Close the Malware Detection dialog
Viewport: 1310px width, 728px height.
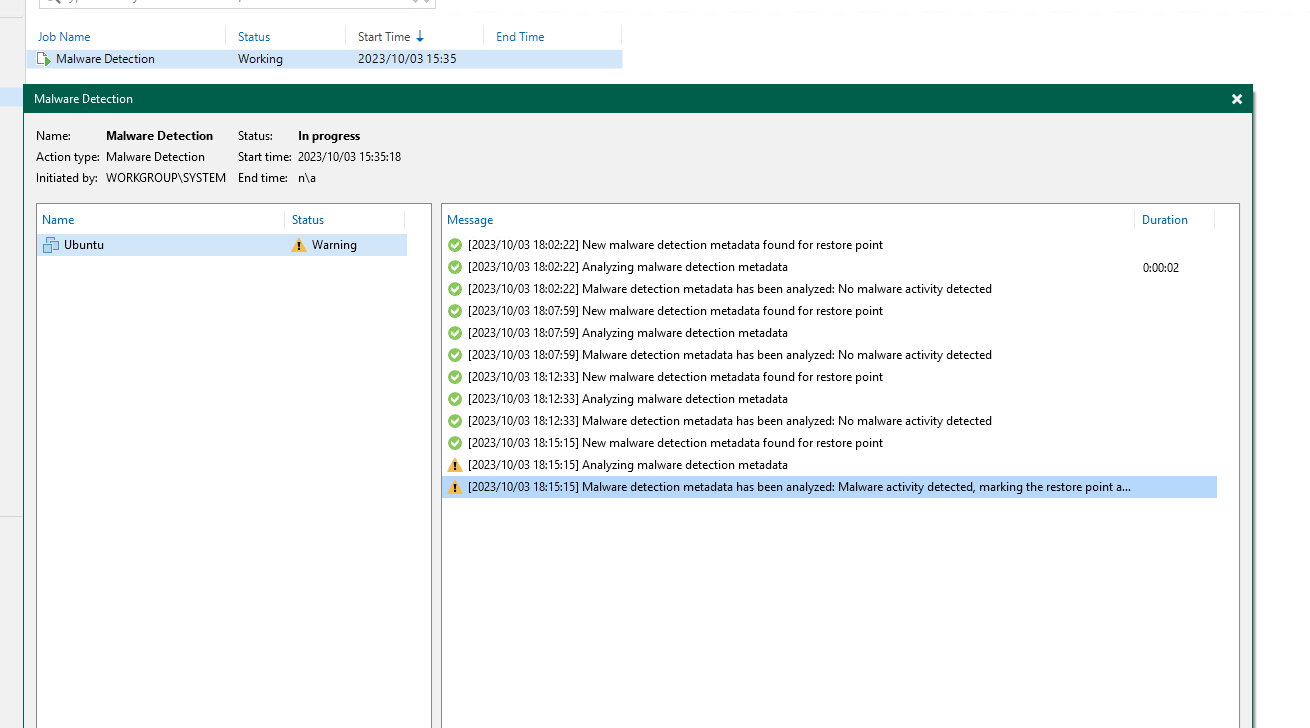(1237, 99)
